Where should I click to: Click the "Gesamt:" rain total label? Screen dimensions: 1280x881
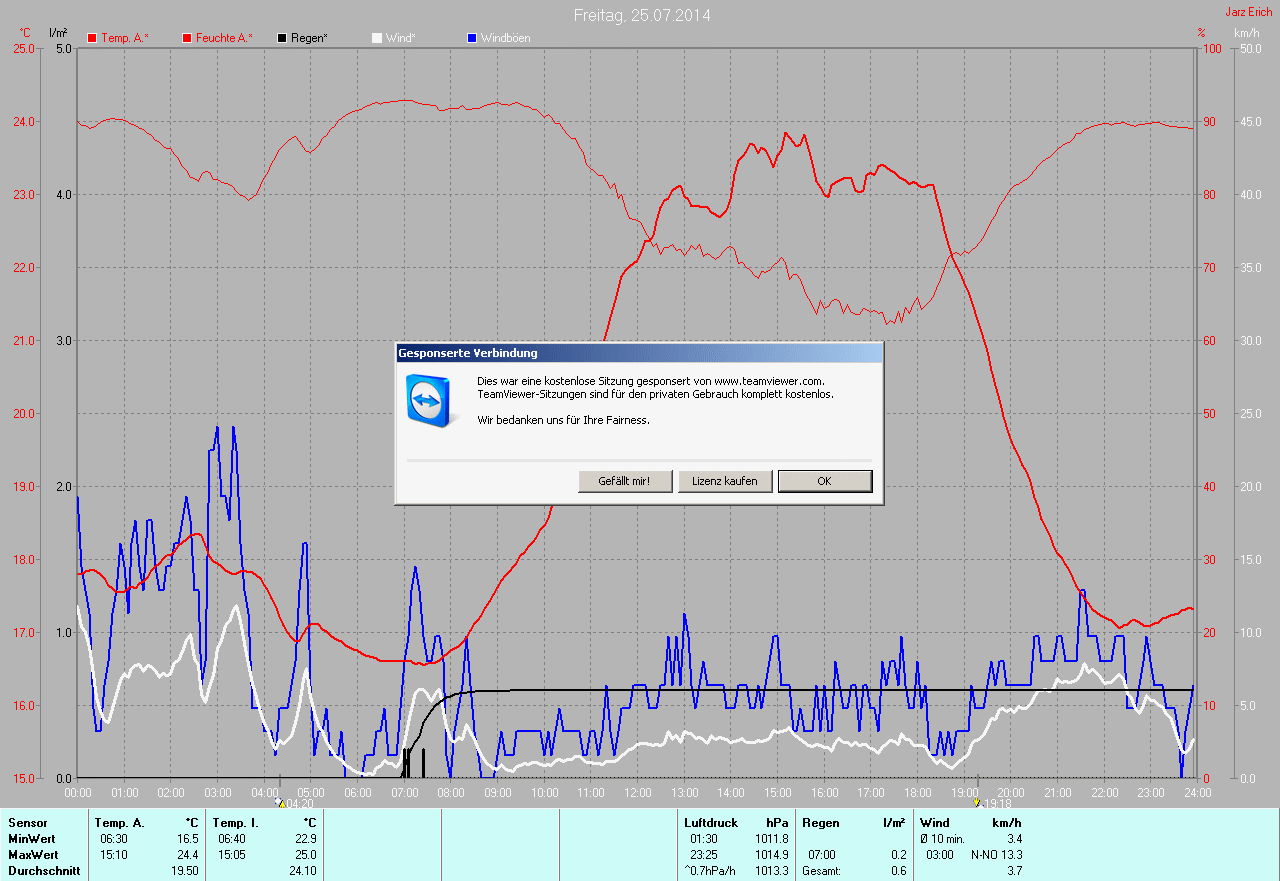pos(822,871)
